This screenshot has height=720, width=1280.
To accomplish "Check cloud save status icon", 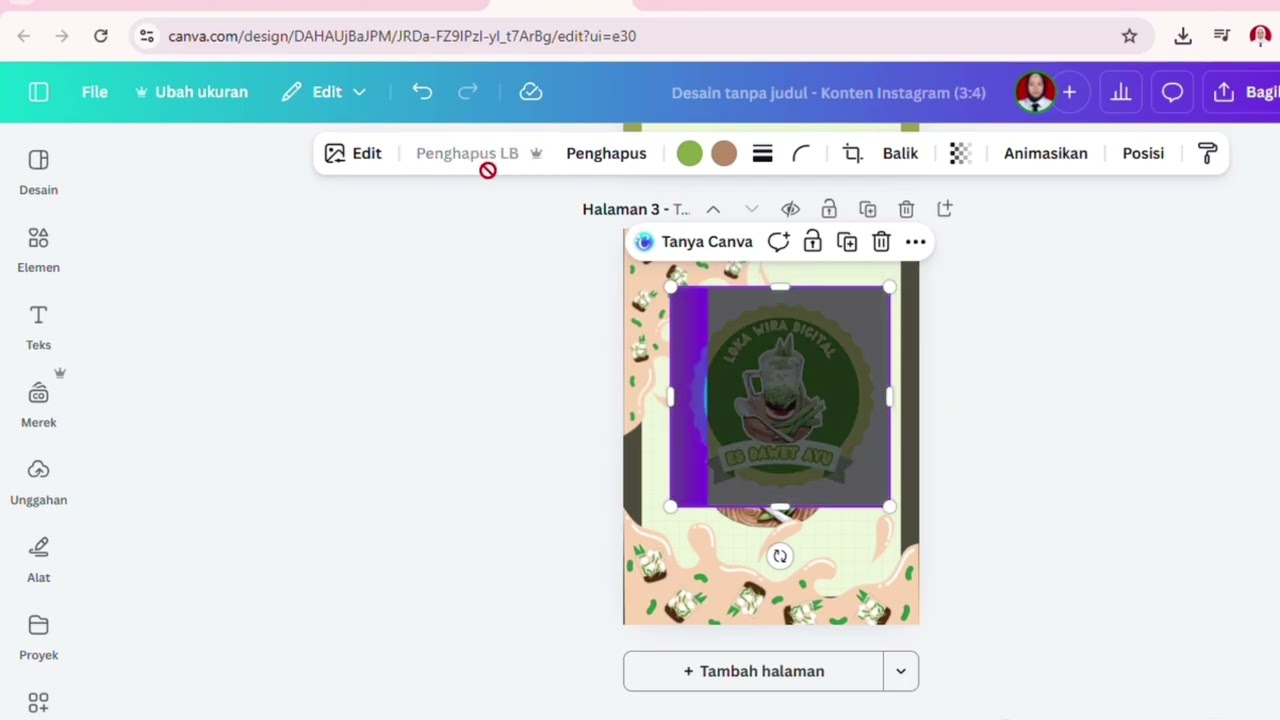I will [x=531, y=92].
